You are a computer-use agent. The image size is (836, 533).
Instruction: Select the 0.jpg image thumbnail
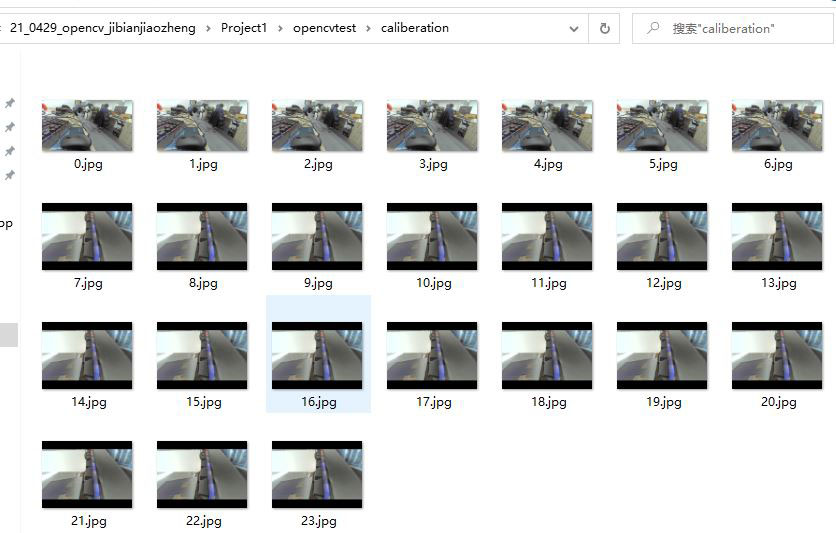(87, 126)
